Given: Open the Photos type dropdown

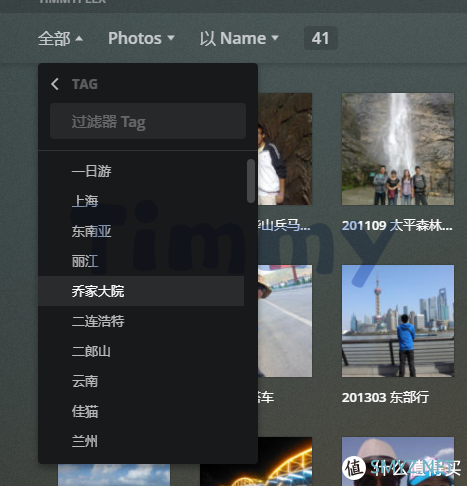Looking at the screenshot, I should 141,38.
